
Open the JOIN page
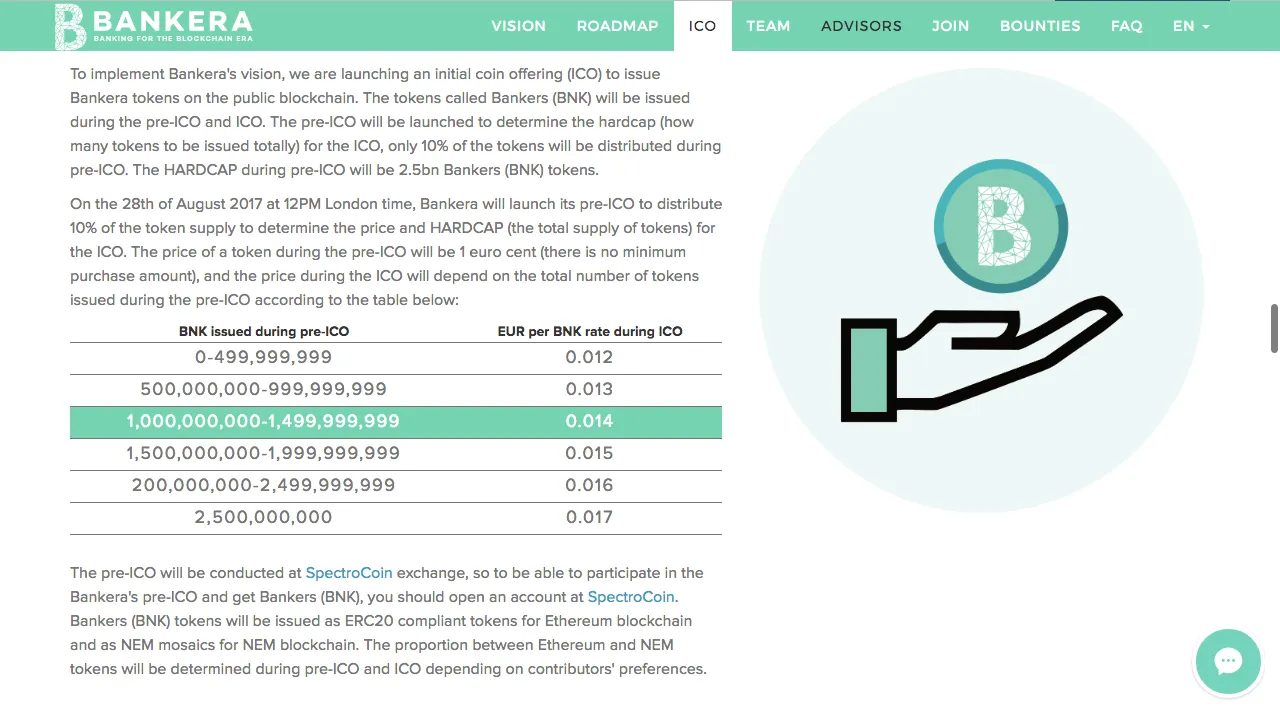pyautogui.click(x=950, y=26)
